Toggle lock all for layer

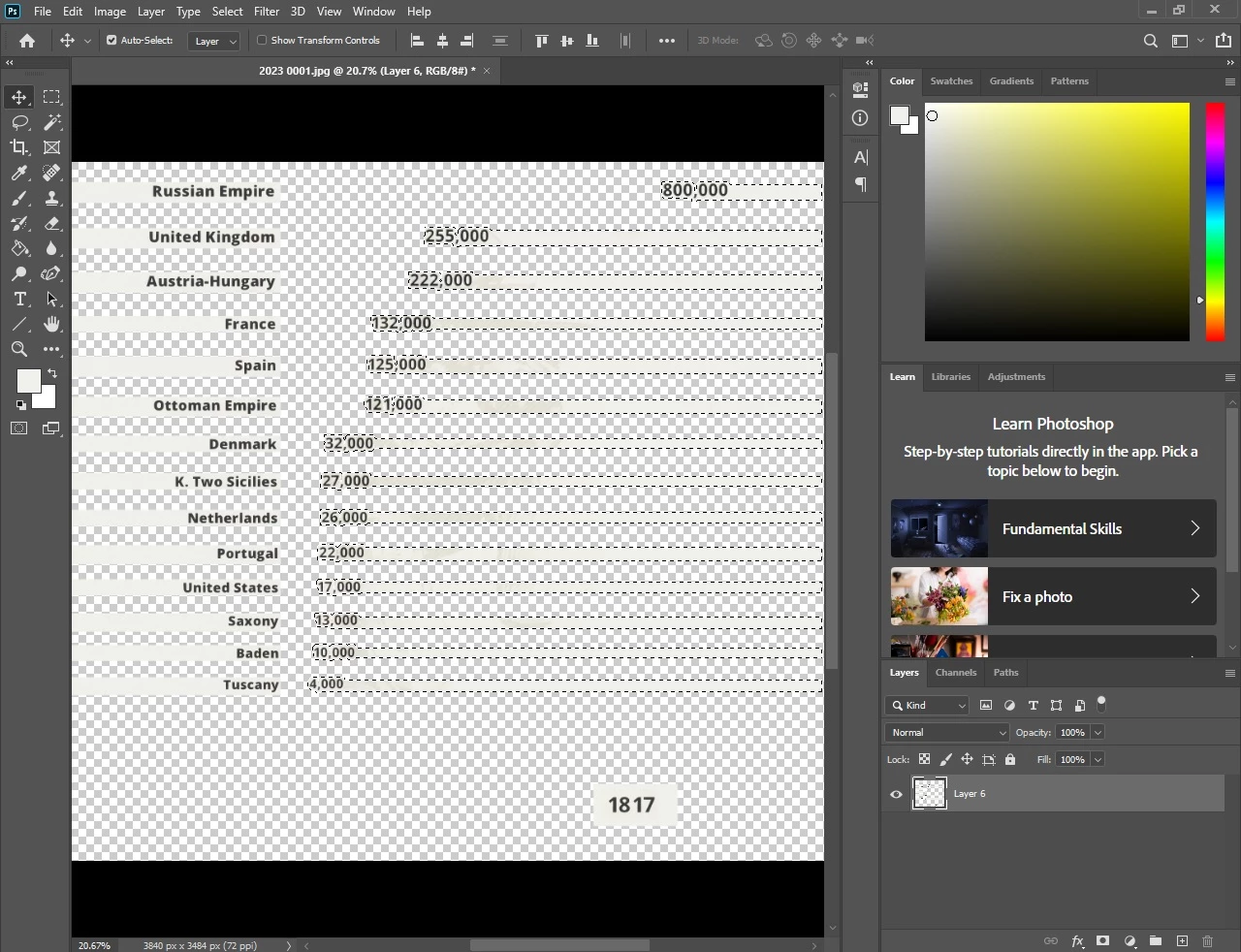(x=1010, y=760)
